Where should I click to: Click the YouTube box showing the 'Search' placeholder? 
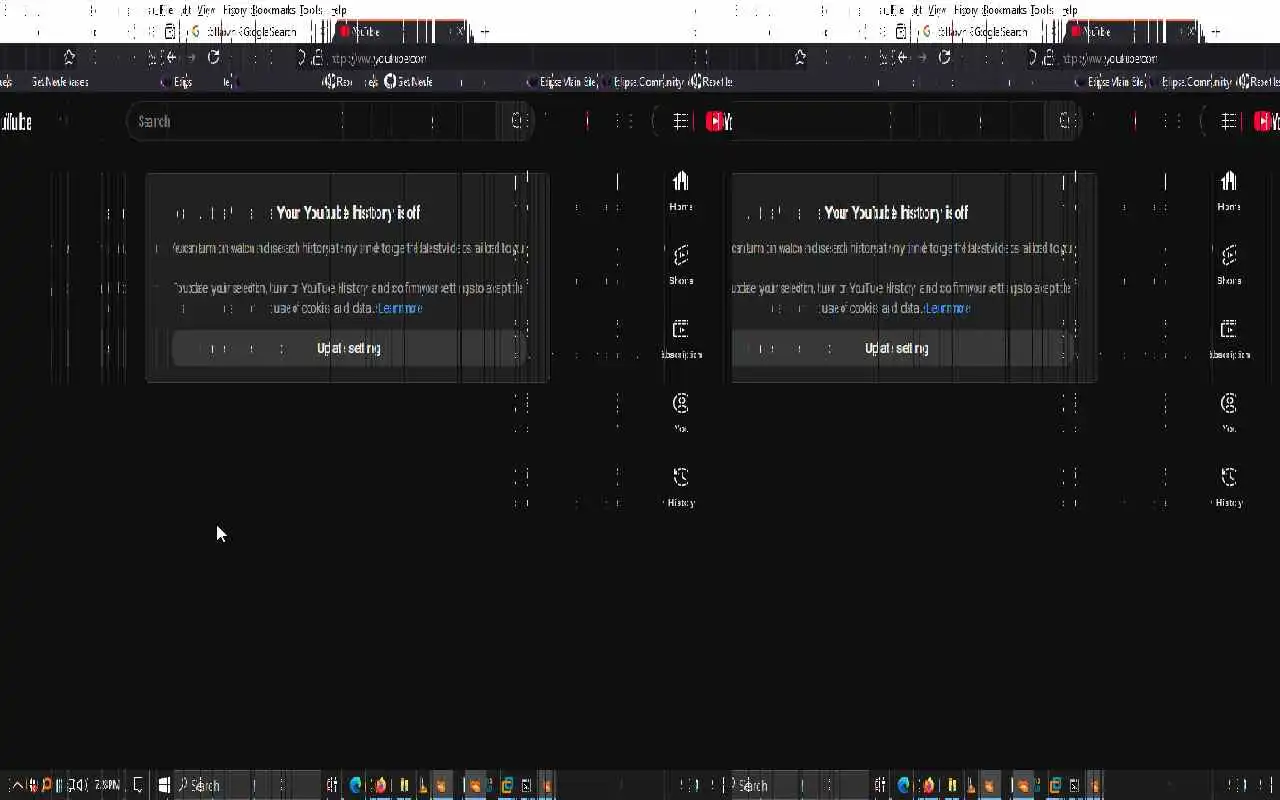[x=312, y=121]
